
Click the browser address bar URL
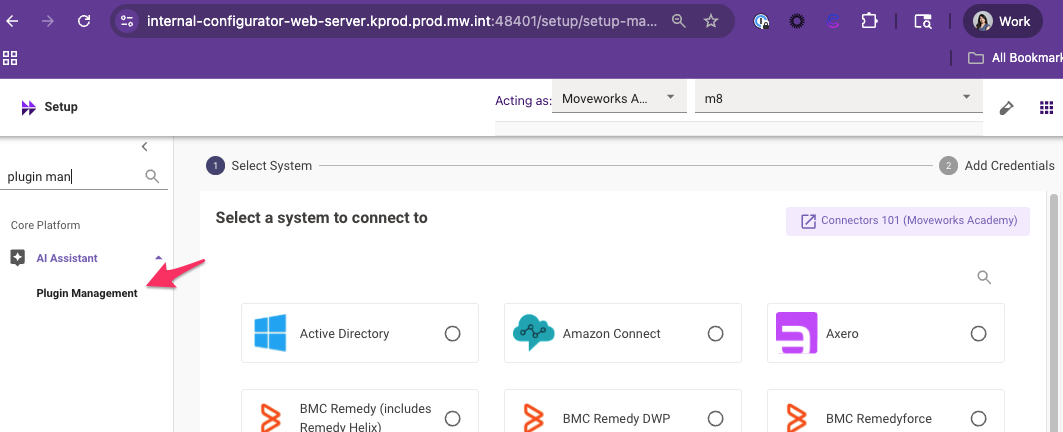tap(402, 21)
